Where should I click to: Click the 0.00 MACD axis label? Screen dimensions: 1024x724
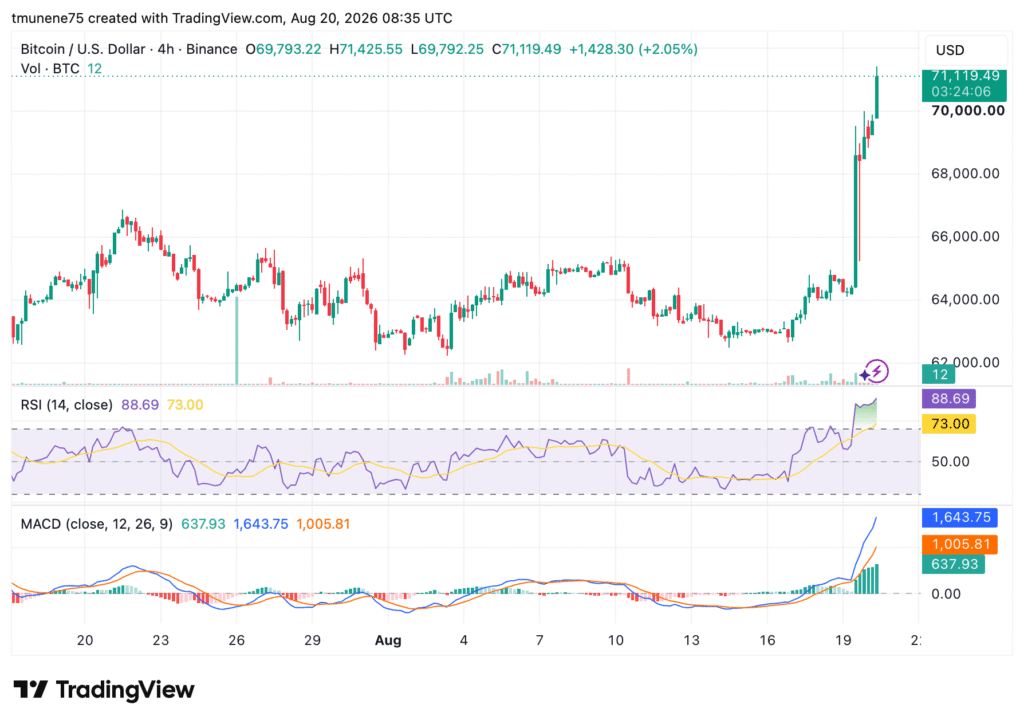(946, 594)
